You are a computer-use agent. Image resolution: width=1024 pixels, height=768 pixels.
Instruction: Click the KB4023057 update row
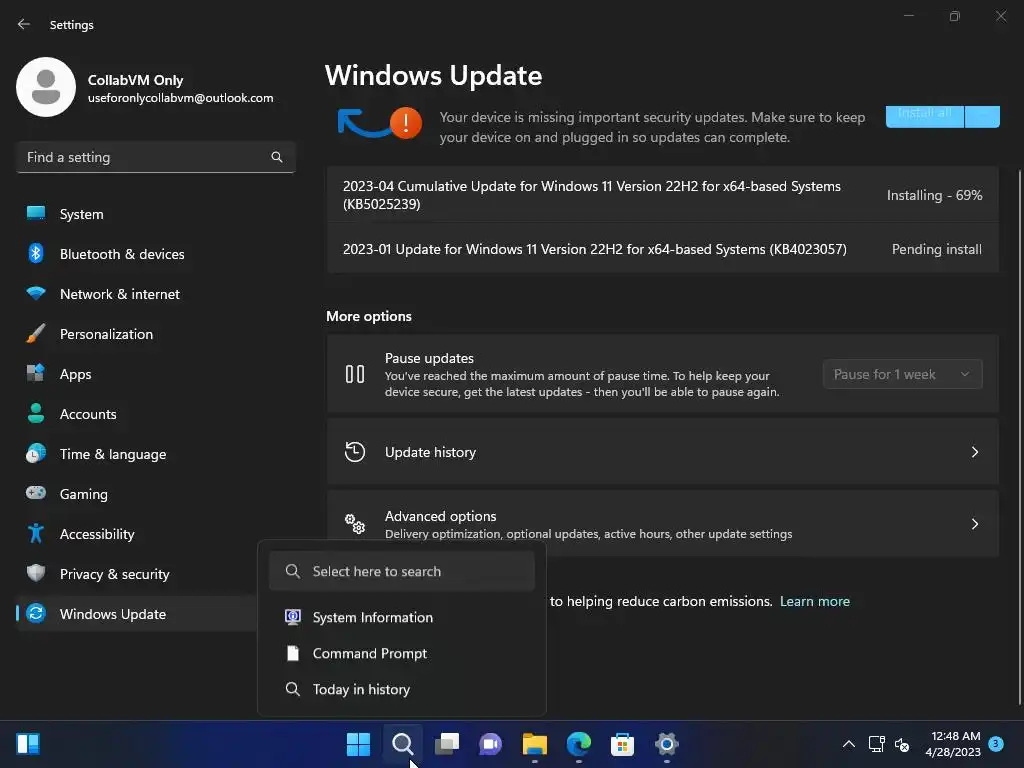click(x=663, y=249)
